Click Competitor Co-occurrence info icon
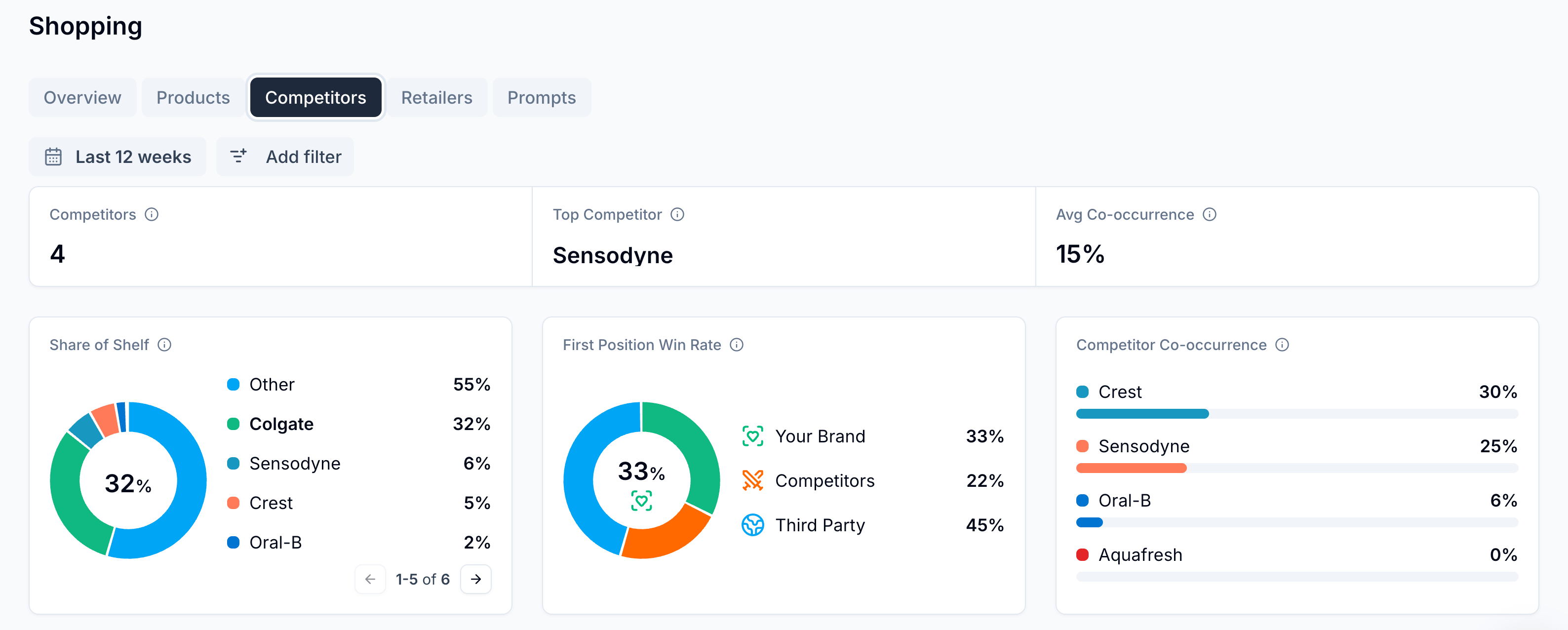The height and width of the screenshot is (630, 1568). 1282,345
